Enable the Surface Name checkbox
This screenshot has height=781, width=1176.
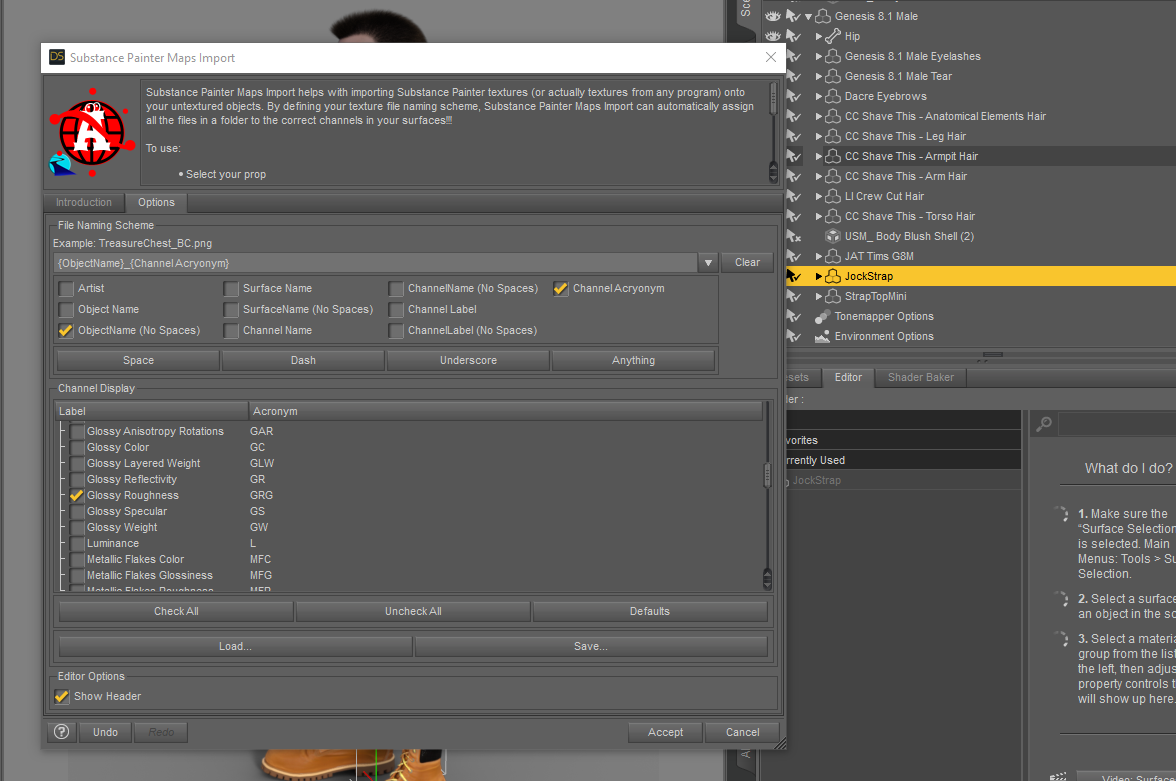(x=231, y=288)
